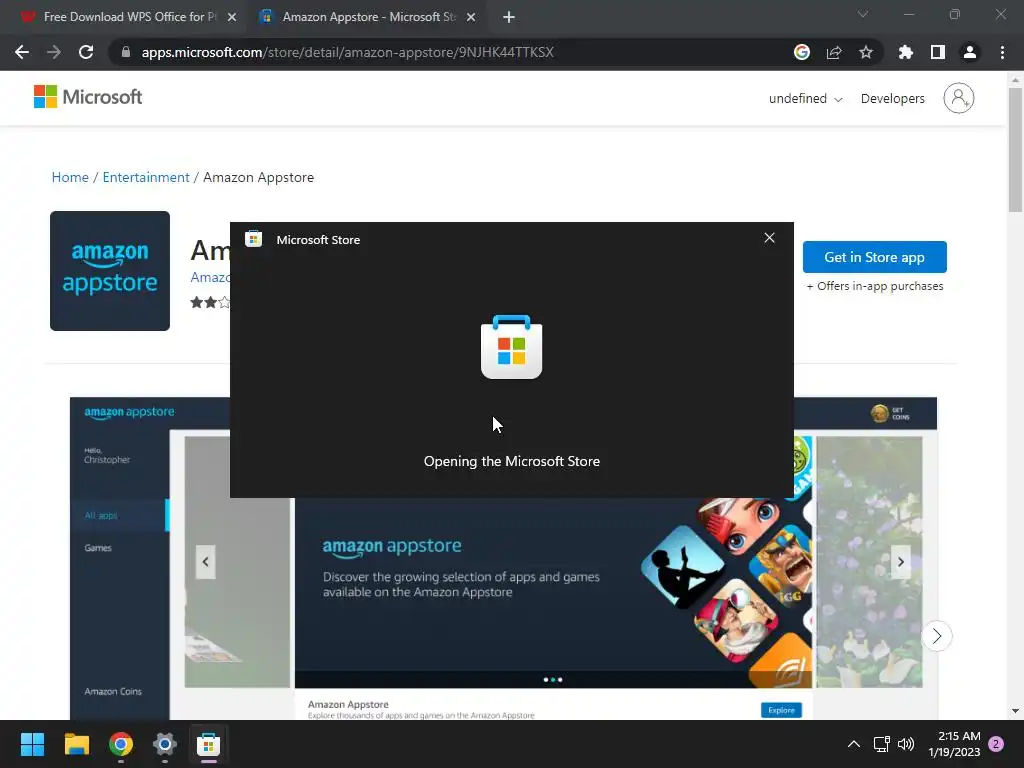This screenshot has height=768, width=1024.
Task: Open network status tray icon
Action: [882, 744]
